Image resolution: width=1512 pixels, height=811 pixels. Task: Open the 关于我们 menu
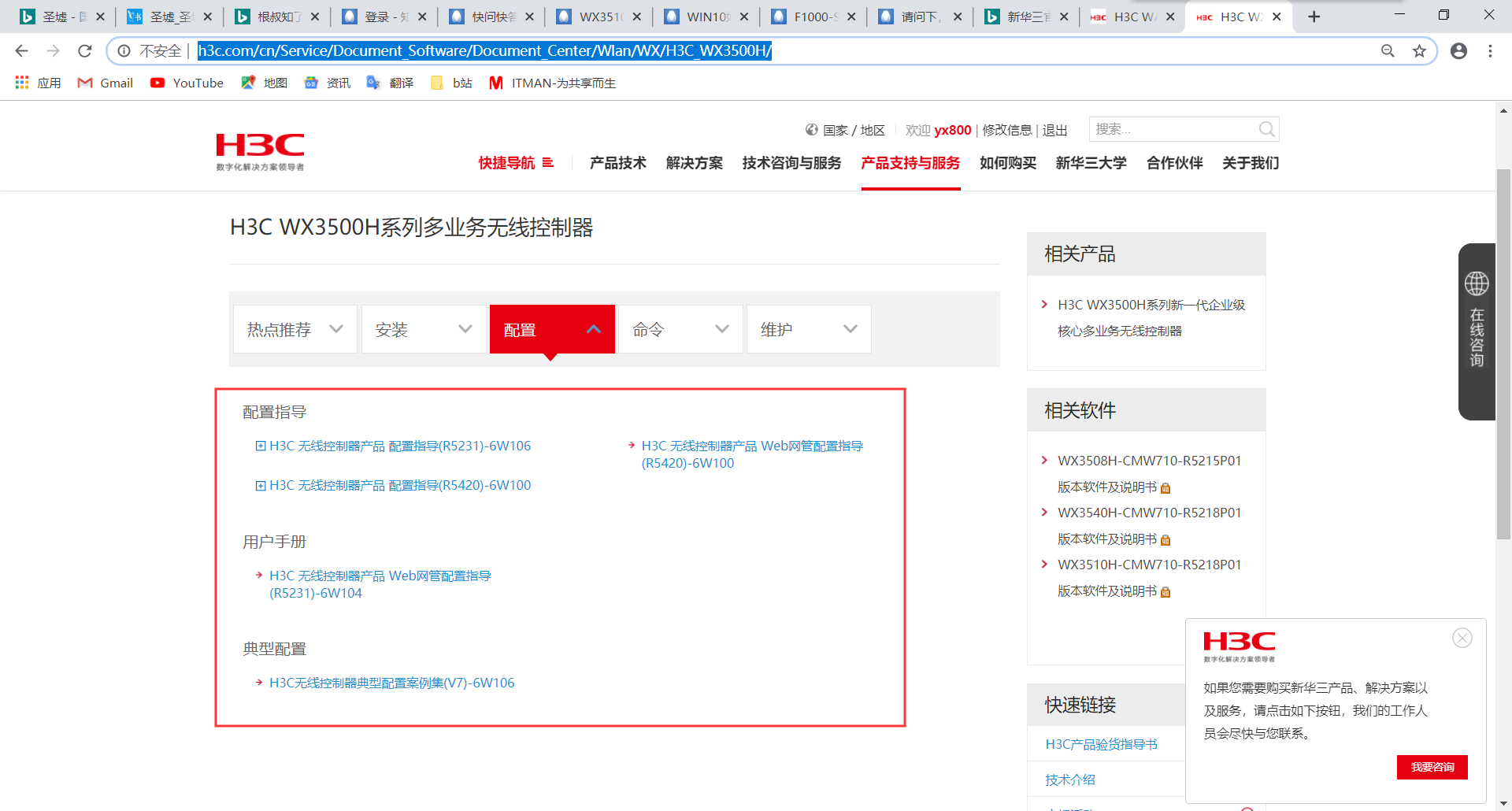tap(1251, 163)
